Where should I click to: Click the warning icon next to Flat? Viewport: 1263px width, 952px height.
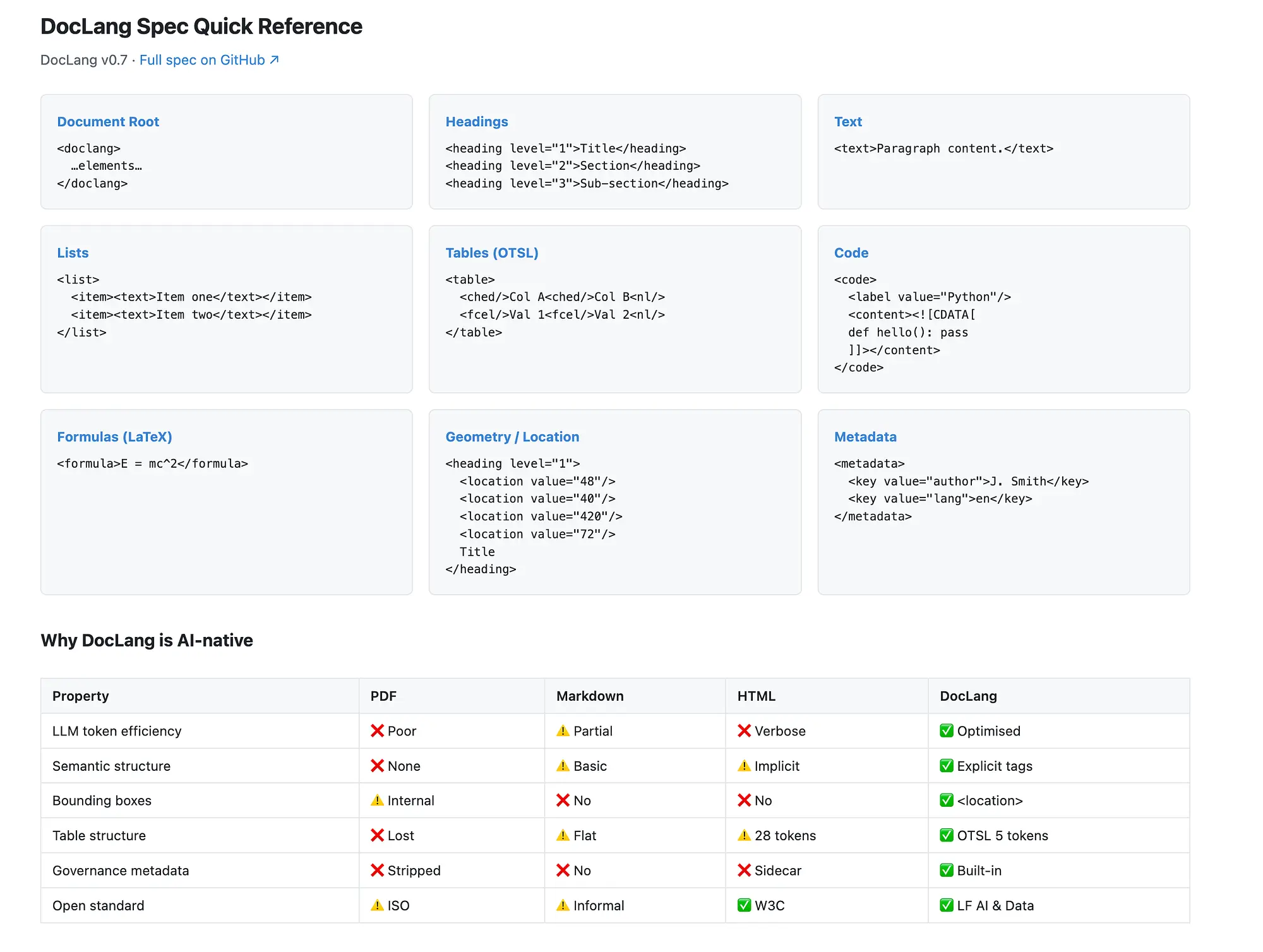pos(563,835)
